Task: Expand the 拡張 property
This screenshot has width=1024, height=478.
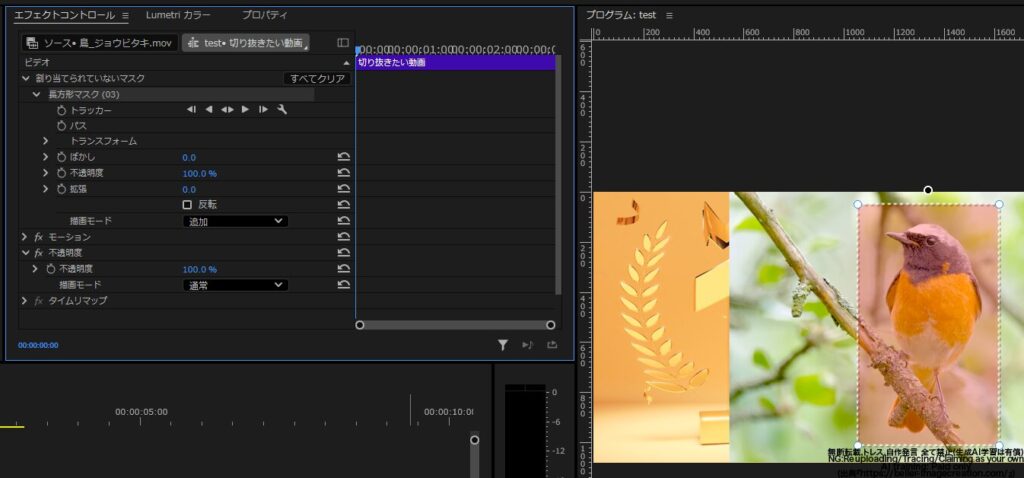Action: 46,189
